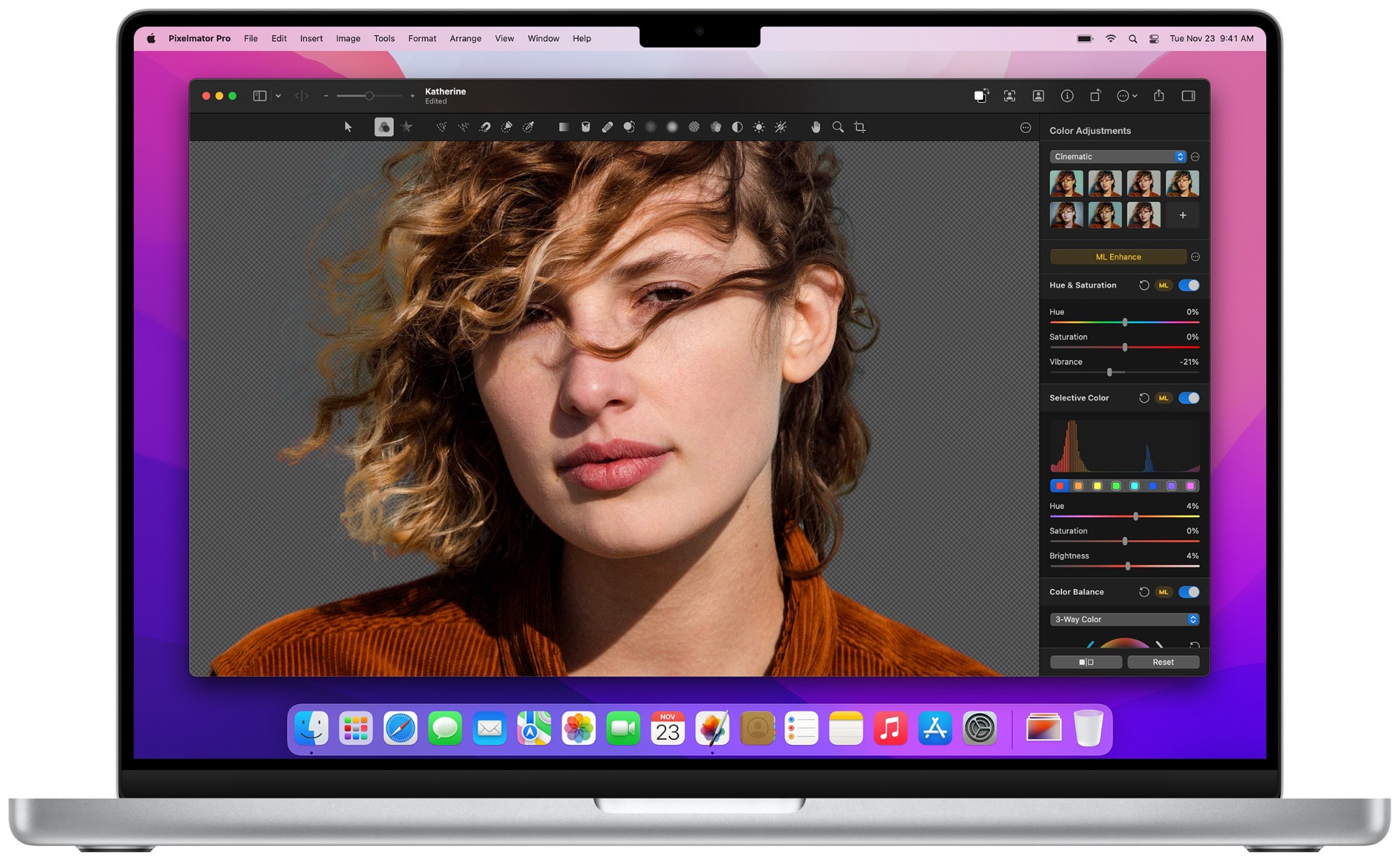
Task: Select the Arrange arrow tool
Action: [348, 127]
